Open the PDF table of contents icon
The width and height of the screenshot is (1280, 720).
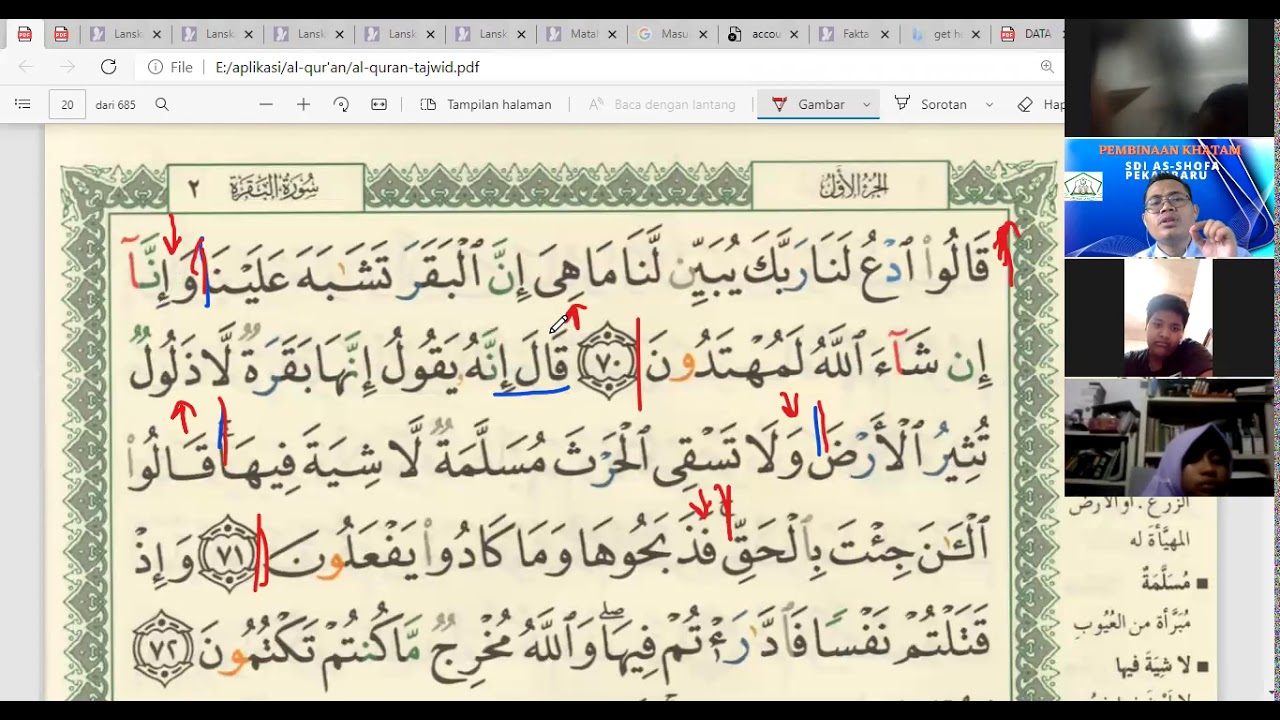click(23, 104)
